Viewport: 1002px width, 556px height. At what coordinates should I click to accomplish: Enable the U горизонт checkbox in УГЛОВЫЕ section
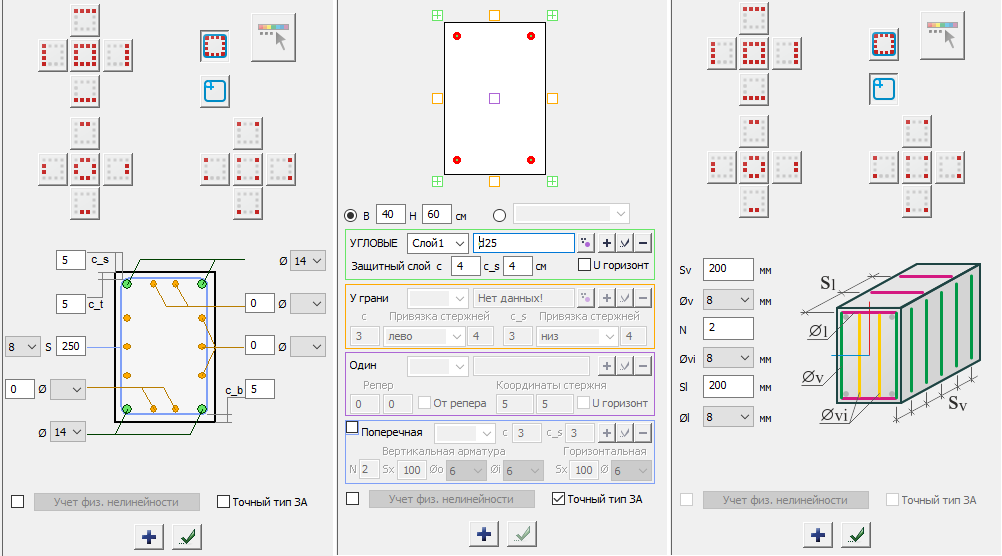click(585, 266)
